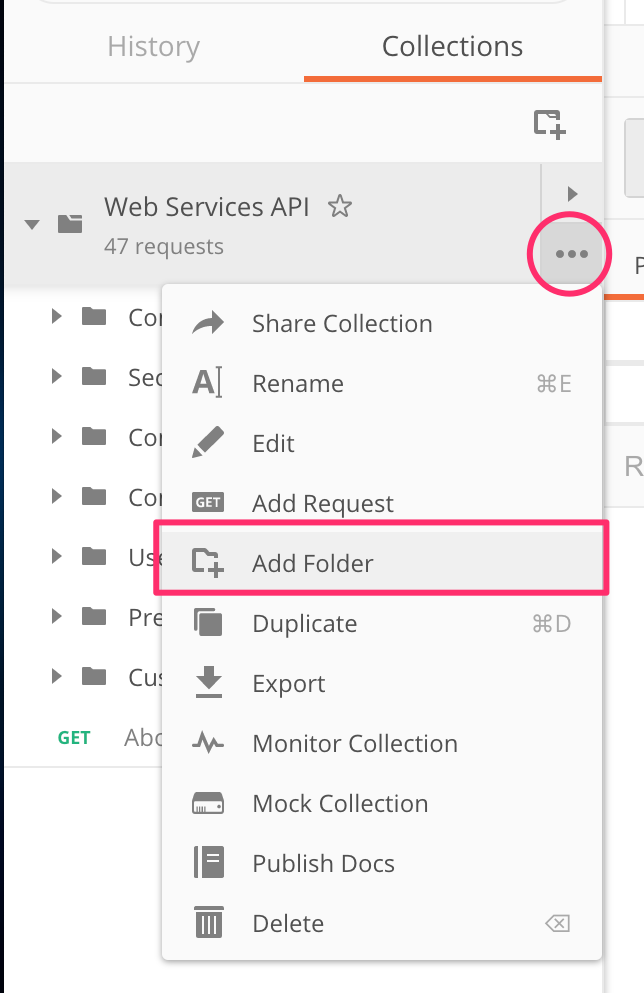Screen dimensions: 644x993
Task: Select Publish Docs menu option
Action: tap(323, 863)
